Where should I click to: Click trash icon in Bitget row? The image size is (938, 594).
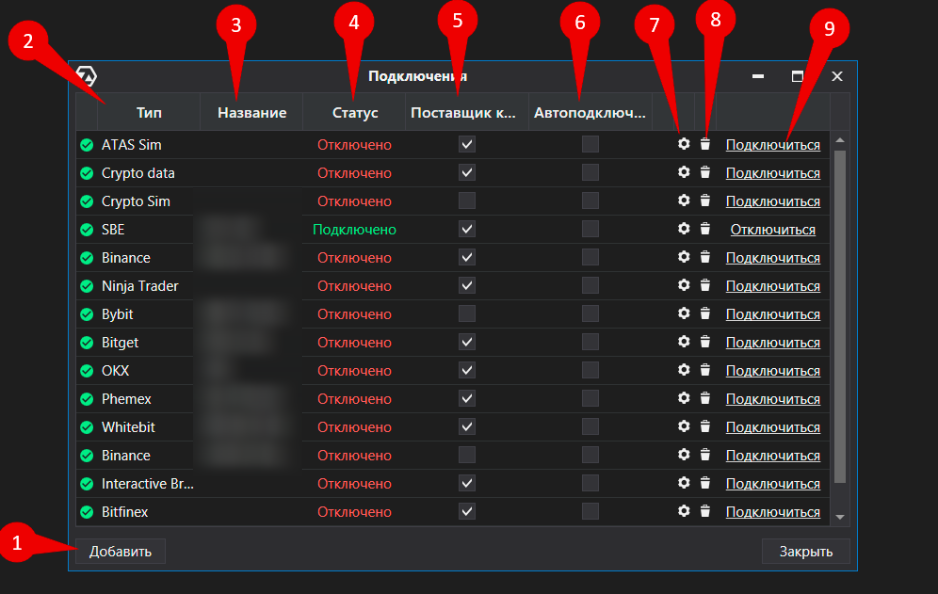pos(705,342)
